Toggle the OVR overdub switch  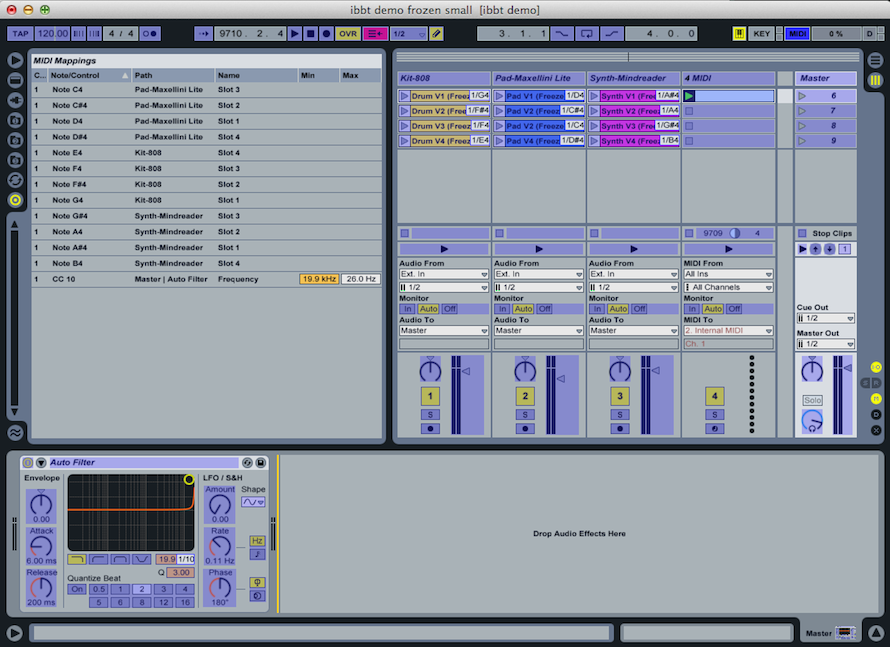tap(347, 33)
